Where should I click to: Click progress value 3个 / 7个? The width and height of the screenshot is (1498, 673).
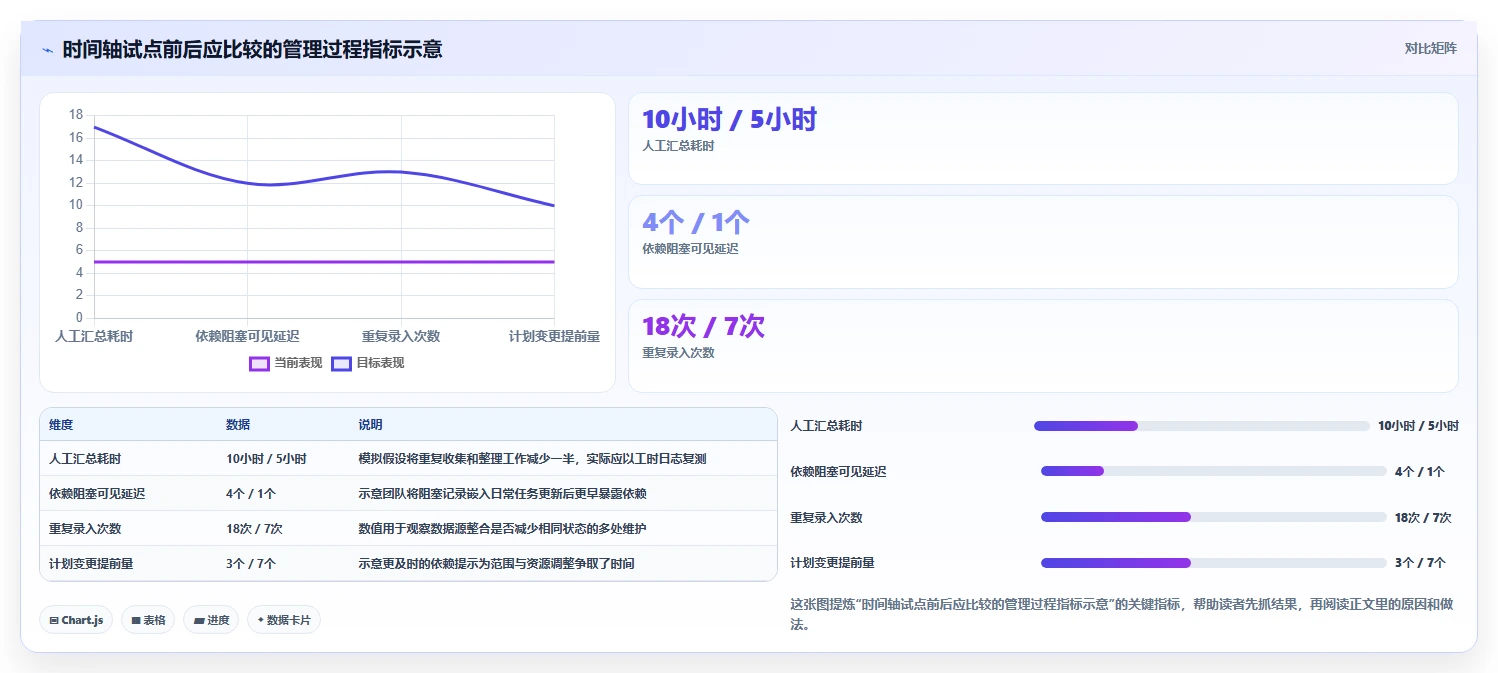pyautogui.click(x=1420, y=563)
